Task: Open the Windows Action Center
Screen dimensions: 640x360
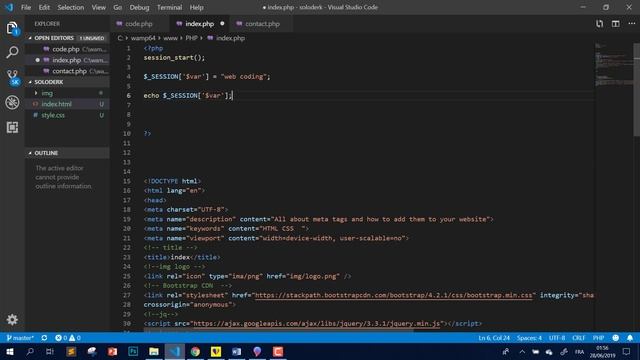Action: pos(627,351)
